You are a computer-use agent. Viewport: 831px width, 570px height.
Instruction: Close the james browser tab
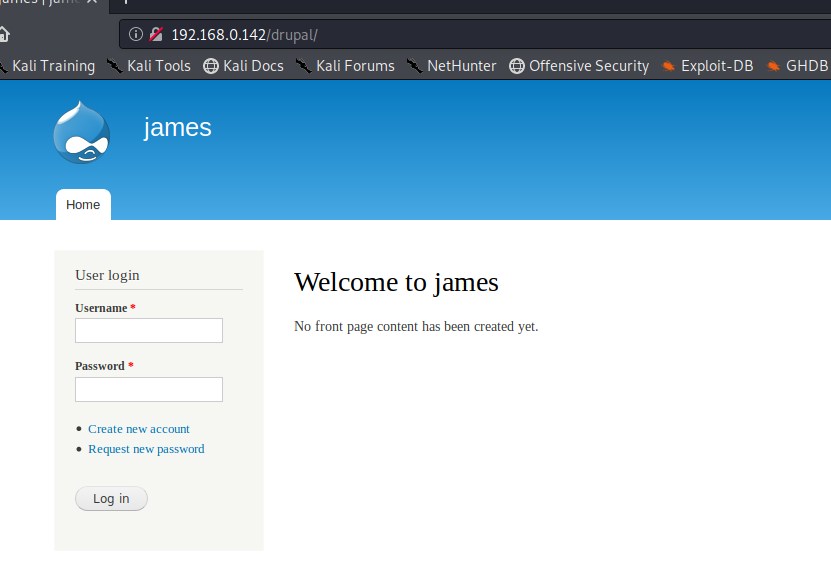click(x=92, y=2)
